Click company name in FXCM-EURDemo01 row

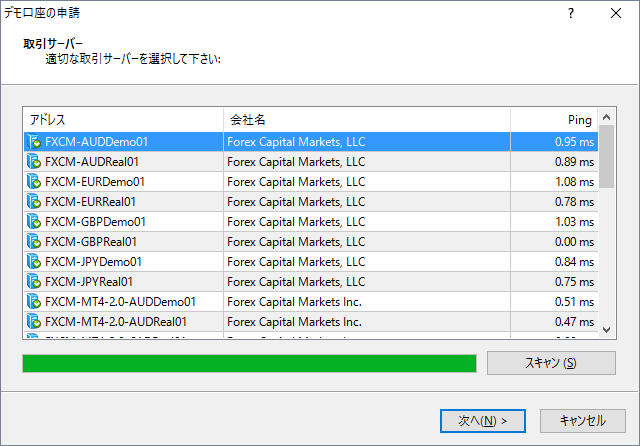click(x=296, y=182)
